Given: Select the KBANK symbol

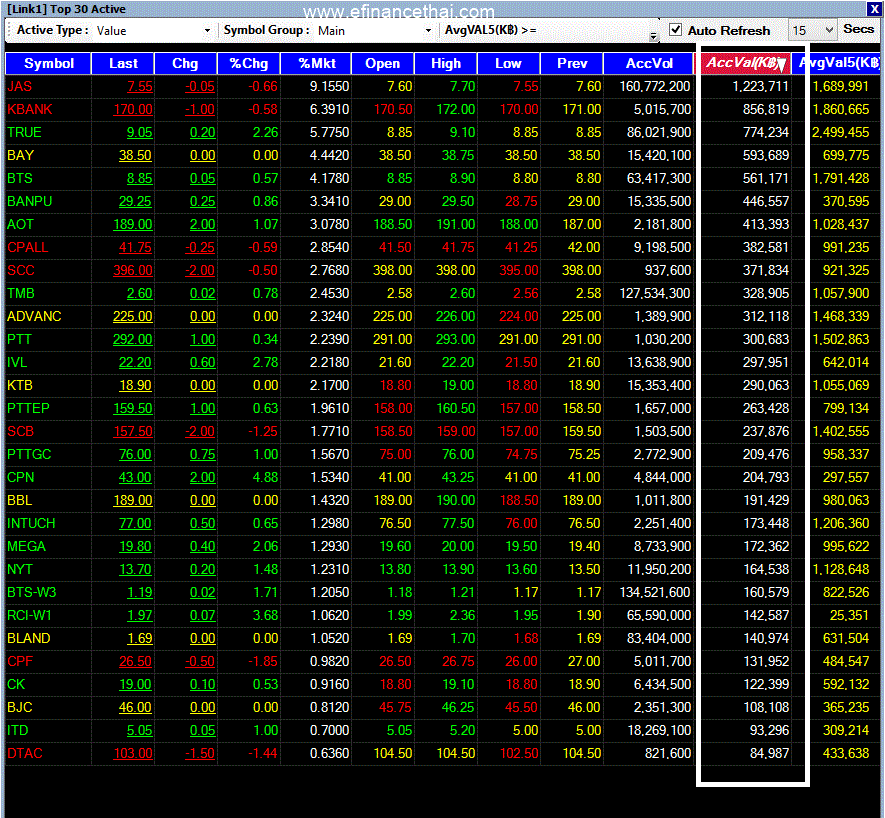Looking at the screenshot, I should (x=29, y=110).
